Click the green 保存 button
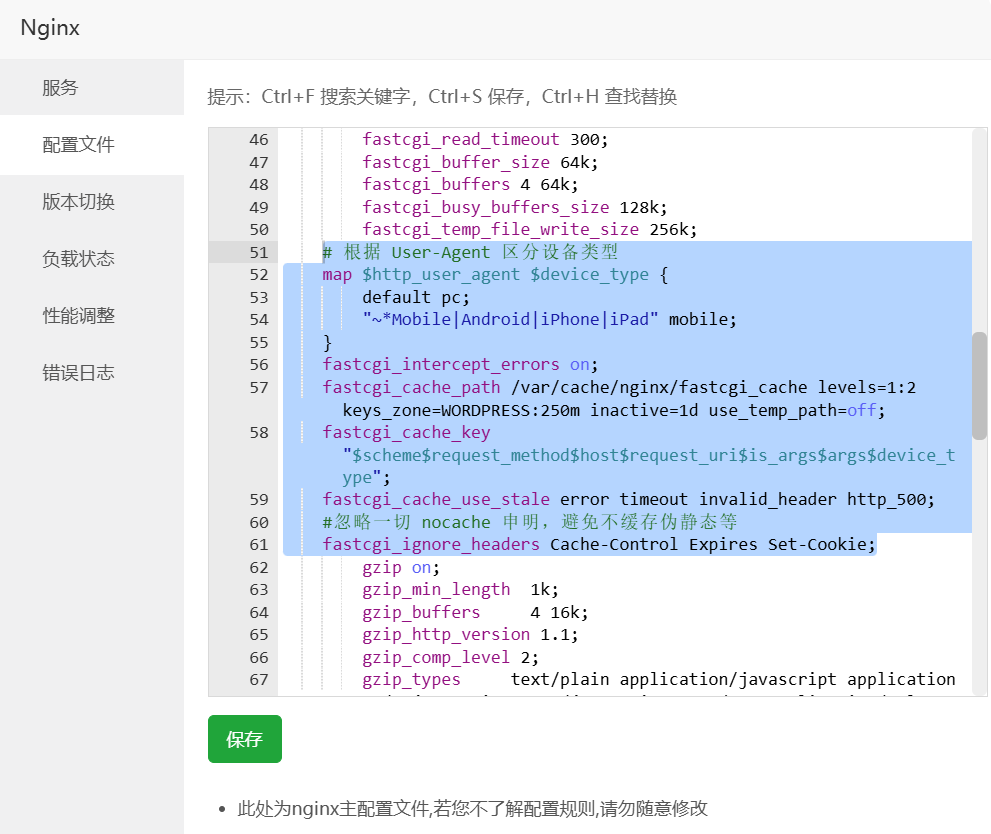 [x=244, y=739]
